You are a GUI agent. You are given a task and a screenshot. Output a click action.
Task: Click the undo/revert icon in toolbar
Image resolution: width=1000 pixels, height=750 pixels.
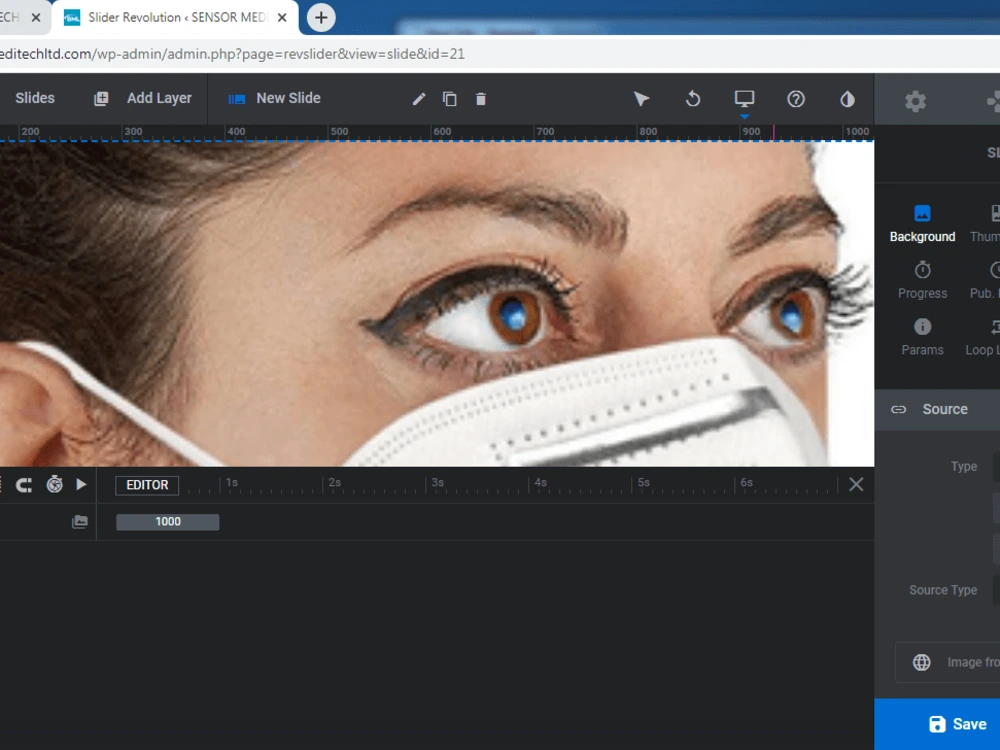pos(693,99)
